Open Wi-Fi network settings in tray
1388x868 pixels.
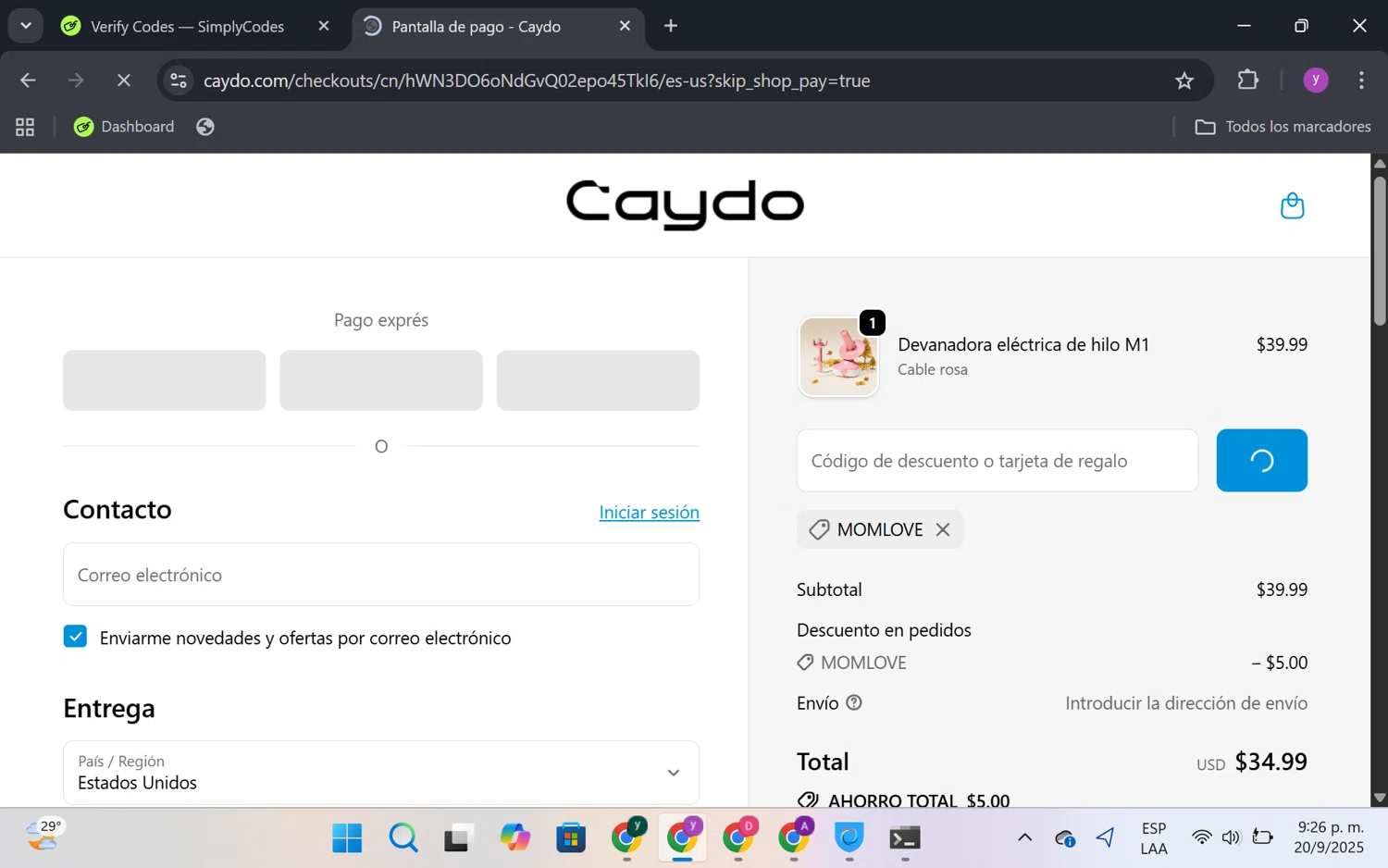[x=1201, y=838]
